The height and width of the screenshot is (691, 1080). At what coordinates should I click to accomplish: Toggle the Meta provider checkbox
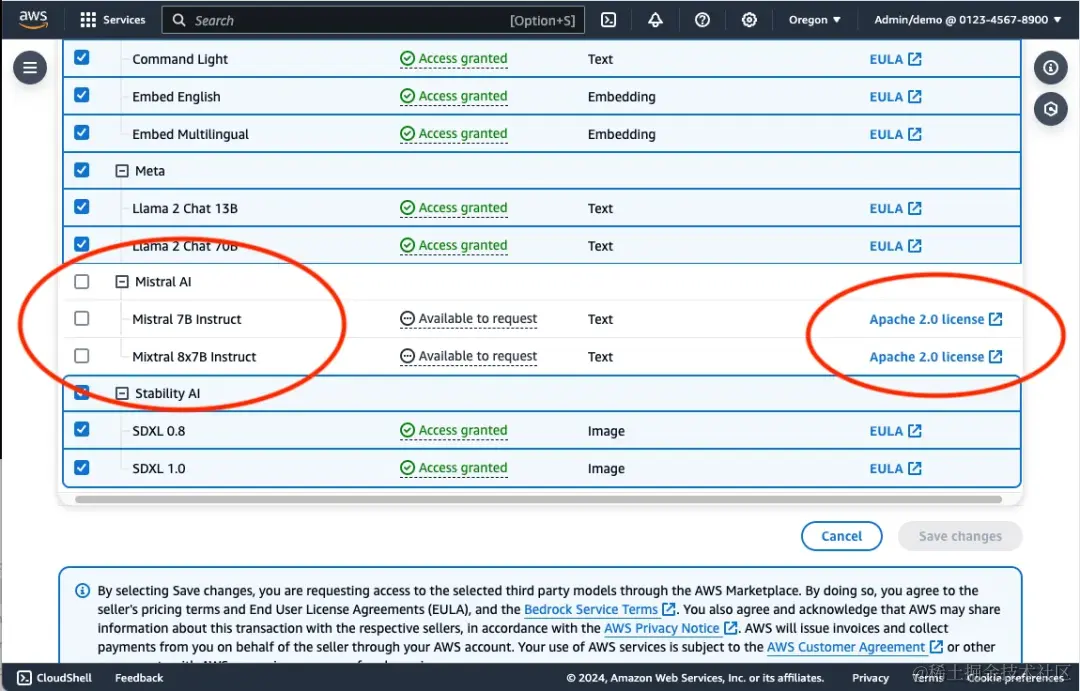(81, 169)
